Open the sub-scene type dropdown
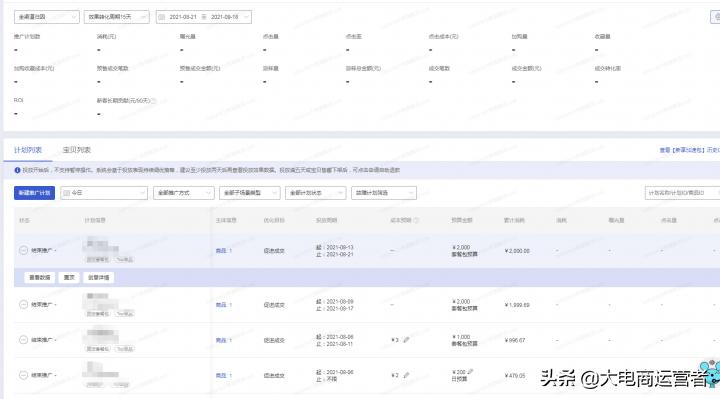Viewport: 720px width, 399px height. tap(250, 193)
